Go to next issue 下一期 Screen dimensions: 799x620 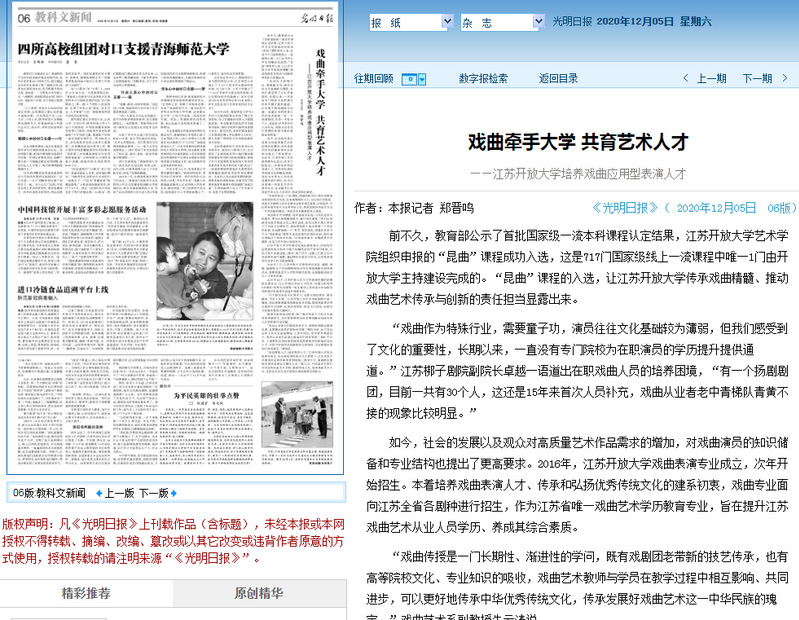click(757, 78)
